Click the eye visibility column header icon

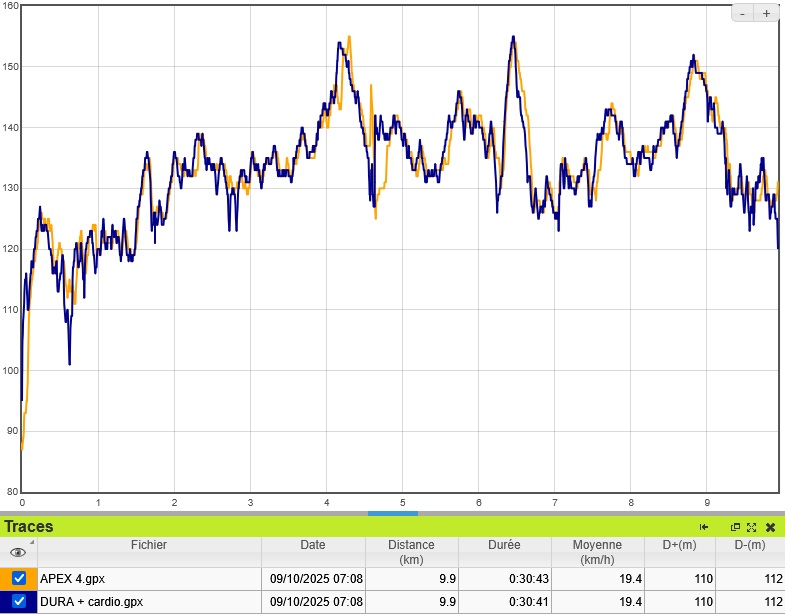tap(18, 552)
